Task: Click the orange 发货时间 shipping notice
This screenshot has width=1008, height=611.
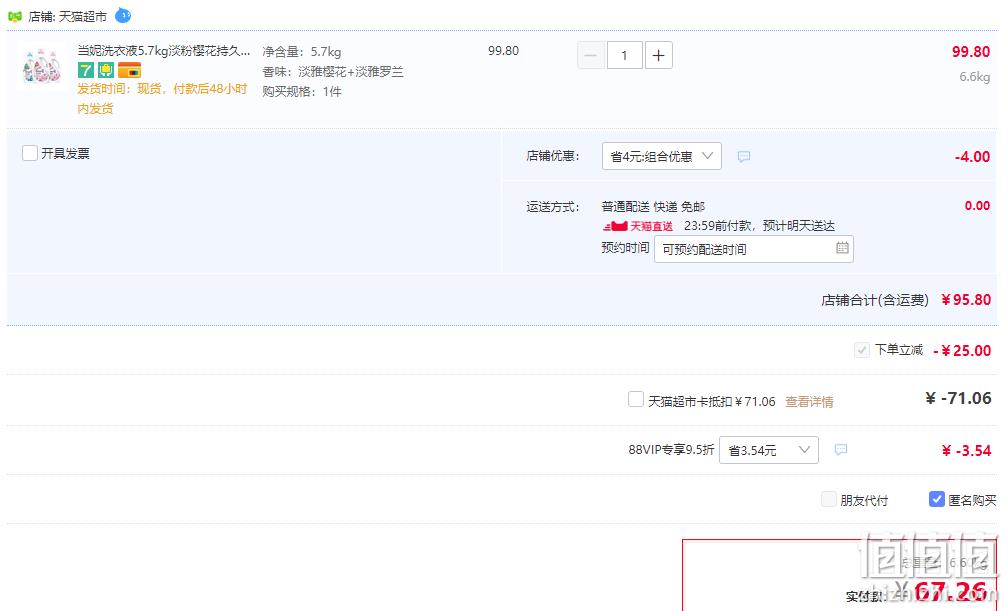Action: point(162,98)
